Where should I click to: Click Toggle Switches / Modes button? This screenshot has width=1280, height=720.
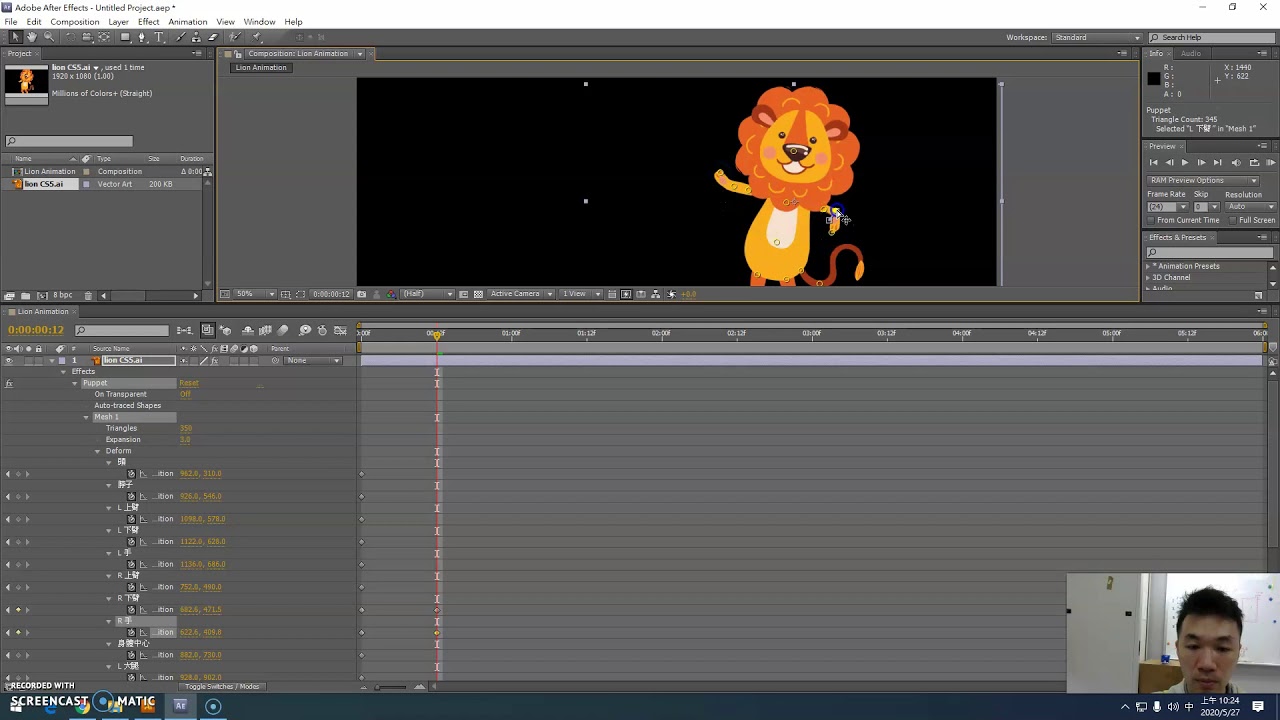pyautogui.click(x=222, y=686)
